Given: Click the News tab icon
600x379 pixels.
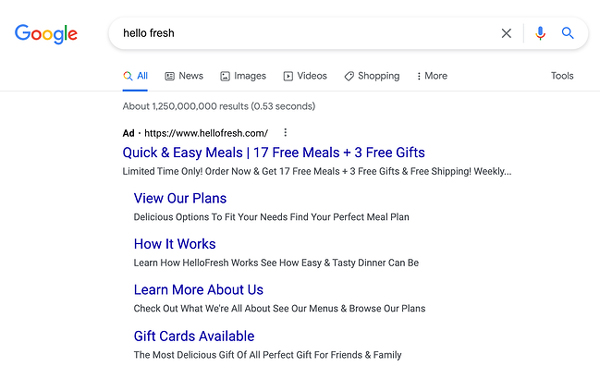Looking at the screenshot, I should (170, 76).
